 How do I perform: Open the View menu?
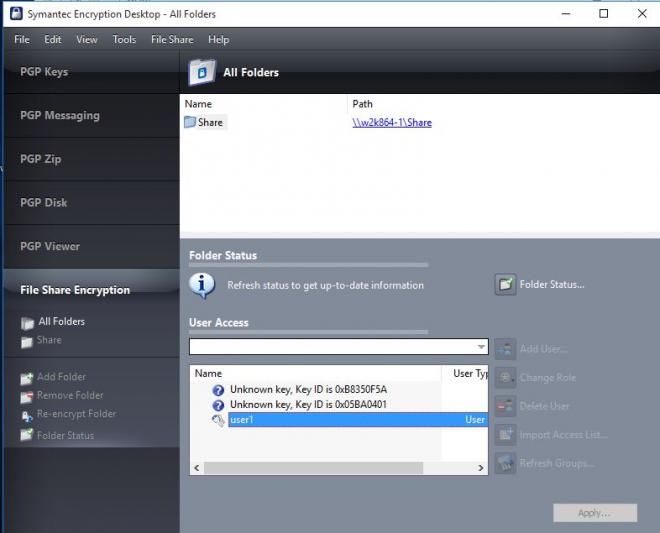coord(87,40)
